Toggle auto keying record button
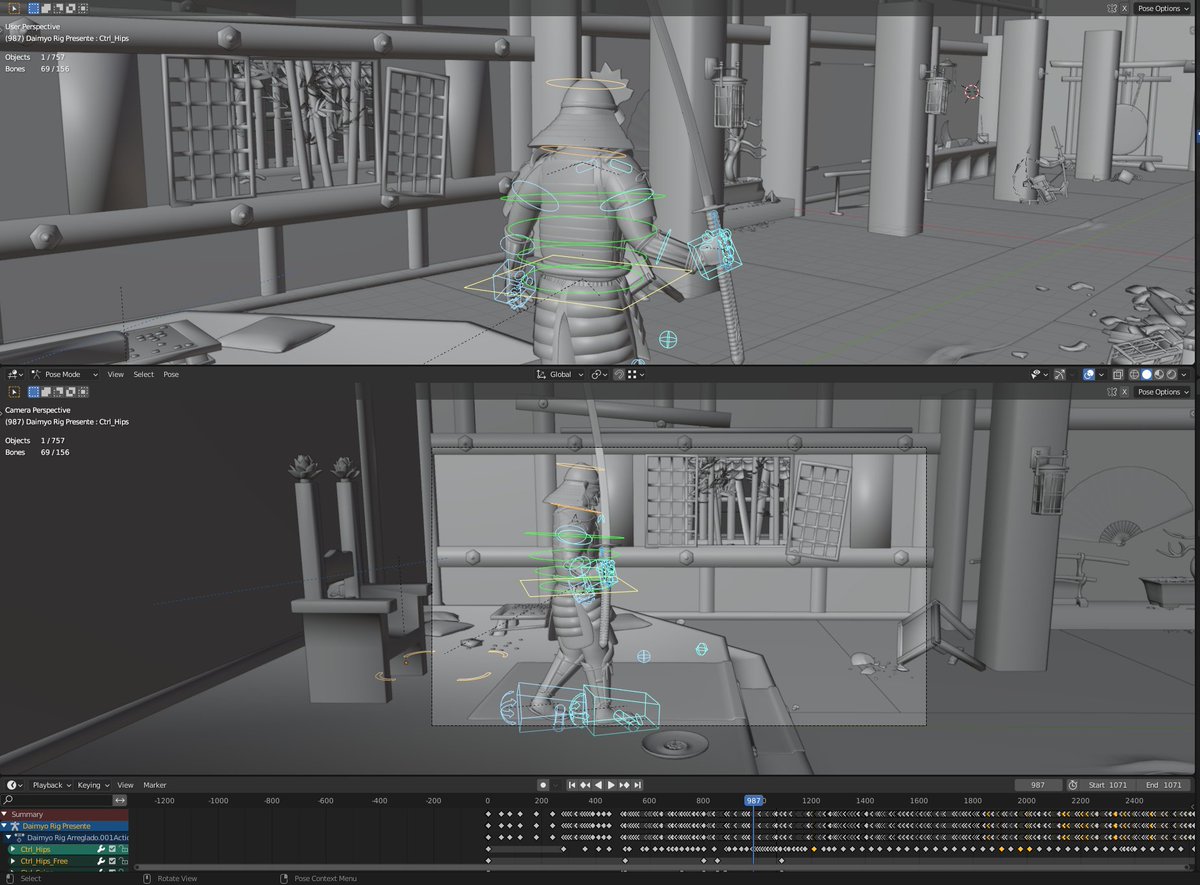 tap(543, 785)
